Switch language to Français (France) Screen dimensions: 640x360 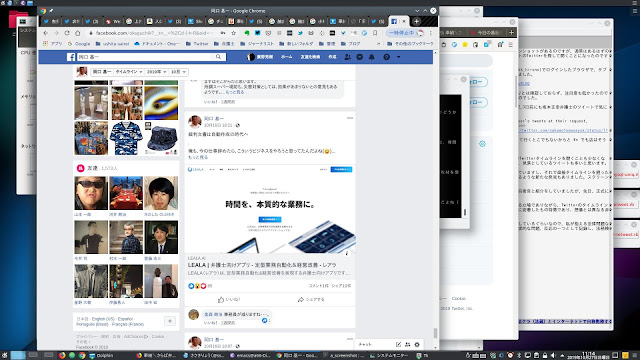point(128,324)
